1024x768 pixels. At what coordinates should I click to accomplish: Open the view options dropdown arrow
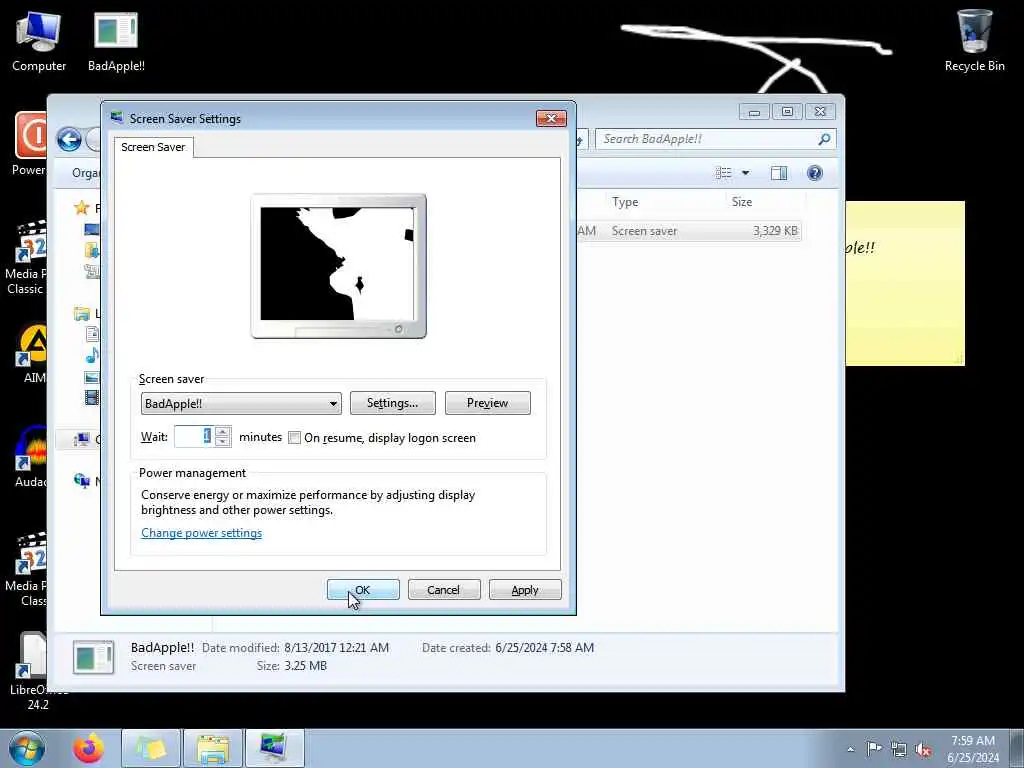tap(745, 173)
